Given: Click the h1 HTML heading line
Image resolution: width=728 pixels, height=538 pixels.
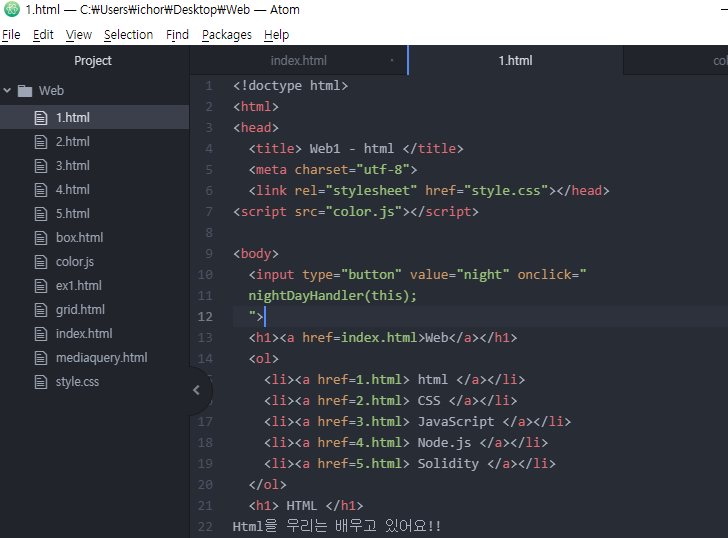Looking at the screenshot, I should [x=306, y=506].
